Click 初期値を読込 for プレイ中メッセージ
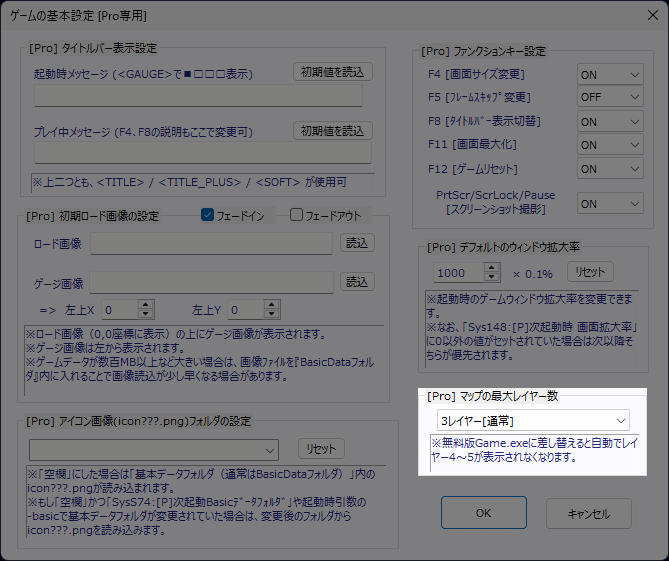This screenshot has width=669, height=561. pyautogui.click(x=332, y=131)
